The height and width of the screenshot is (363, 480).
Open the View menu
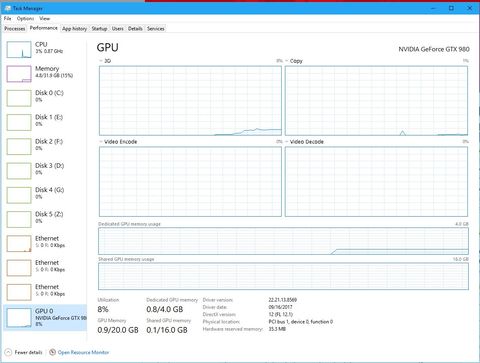coord(44,18)
